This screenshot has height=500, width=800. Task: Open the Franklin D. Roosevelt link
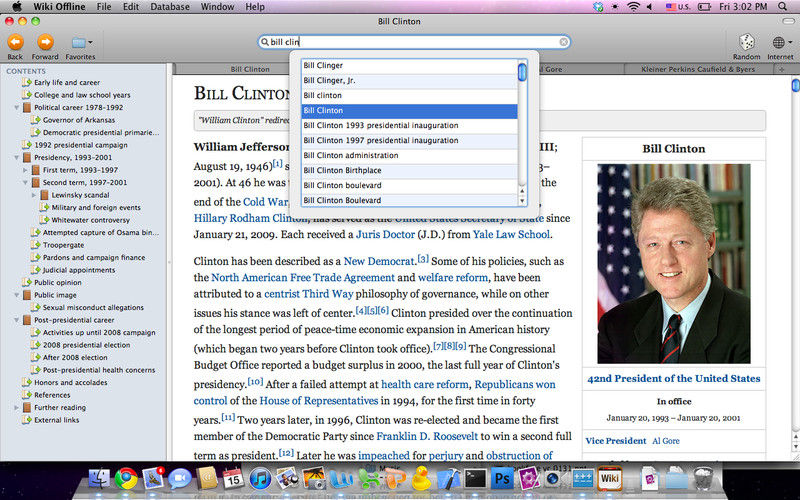coord(427,436)
